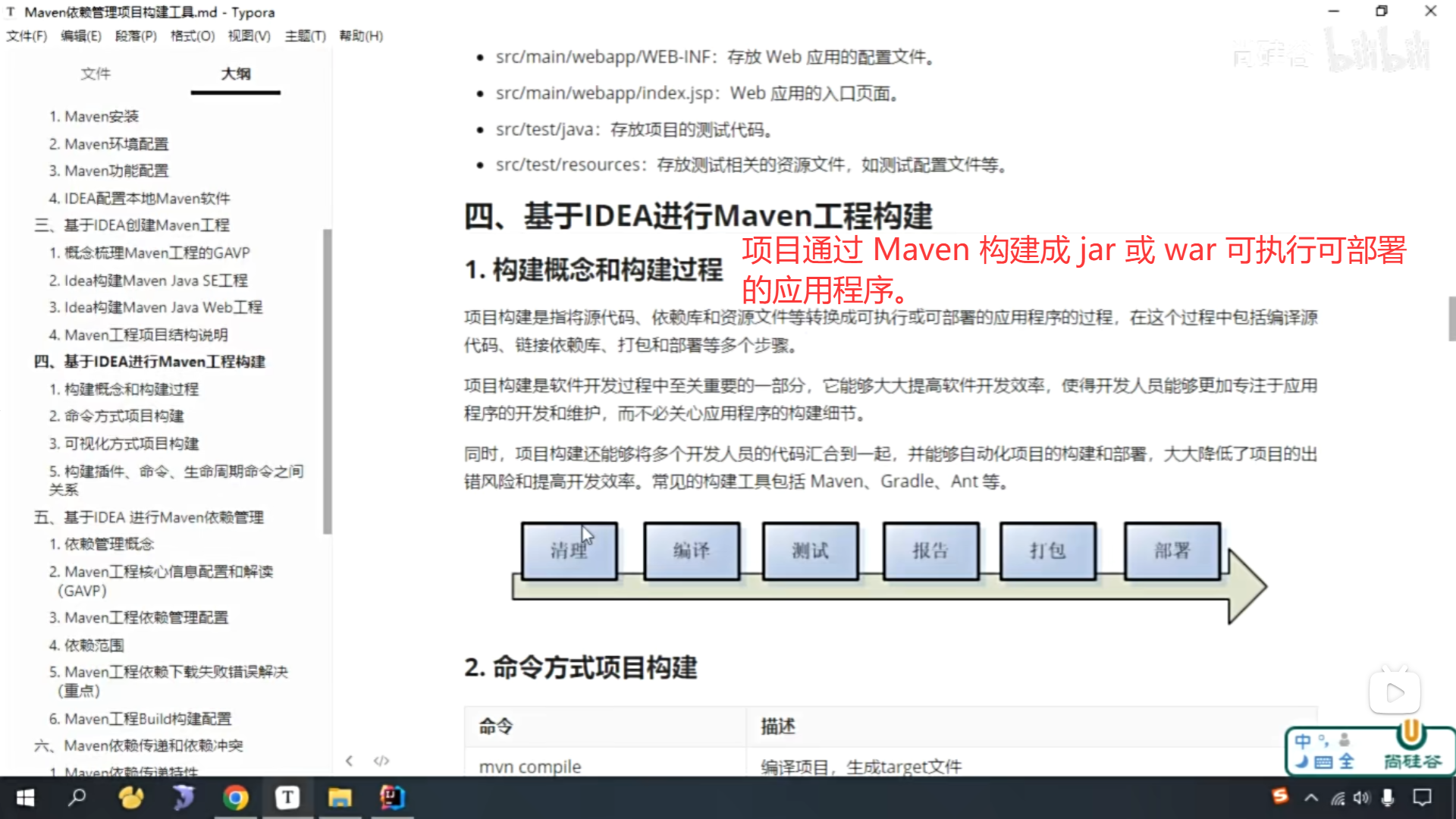This screenshot has height=819, width=1456.
Task: Switch to the 文件 sidebar tab
Action: click(x=96, y=74)
